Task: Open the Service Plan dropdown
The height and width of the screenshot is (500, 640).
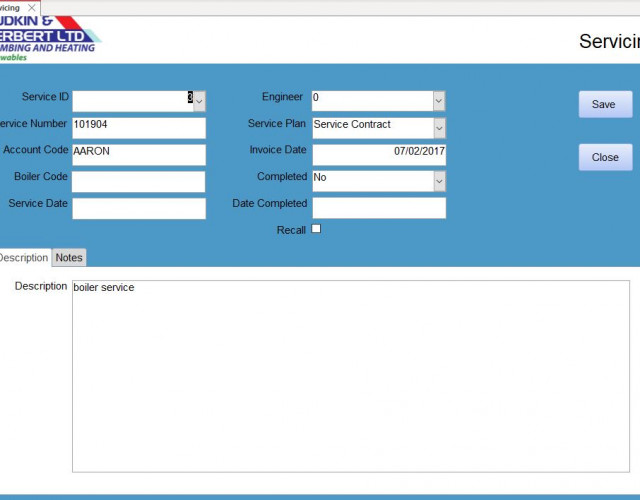Action: pyautogui.click(x=439, y=128)
